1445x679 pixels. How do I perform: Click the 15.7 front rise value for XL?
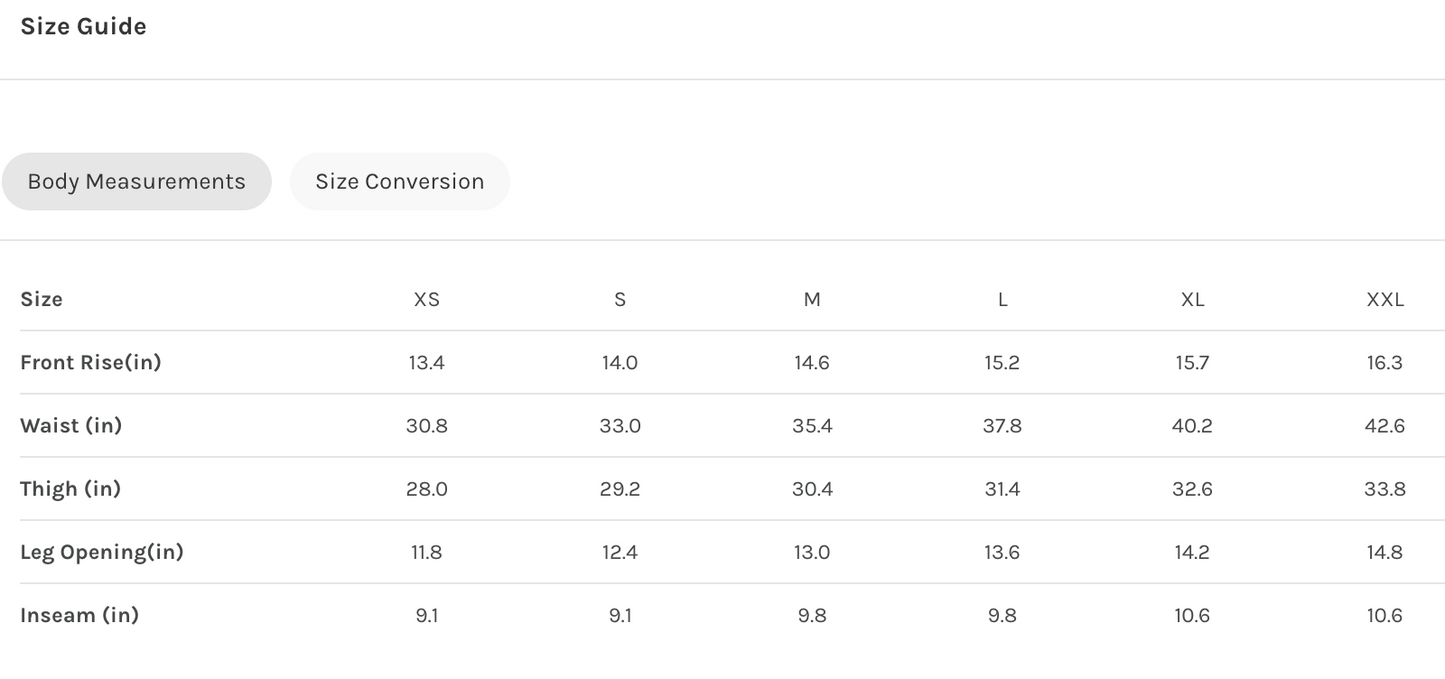click(1192, 362)
